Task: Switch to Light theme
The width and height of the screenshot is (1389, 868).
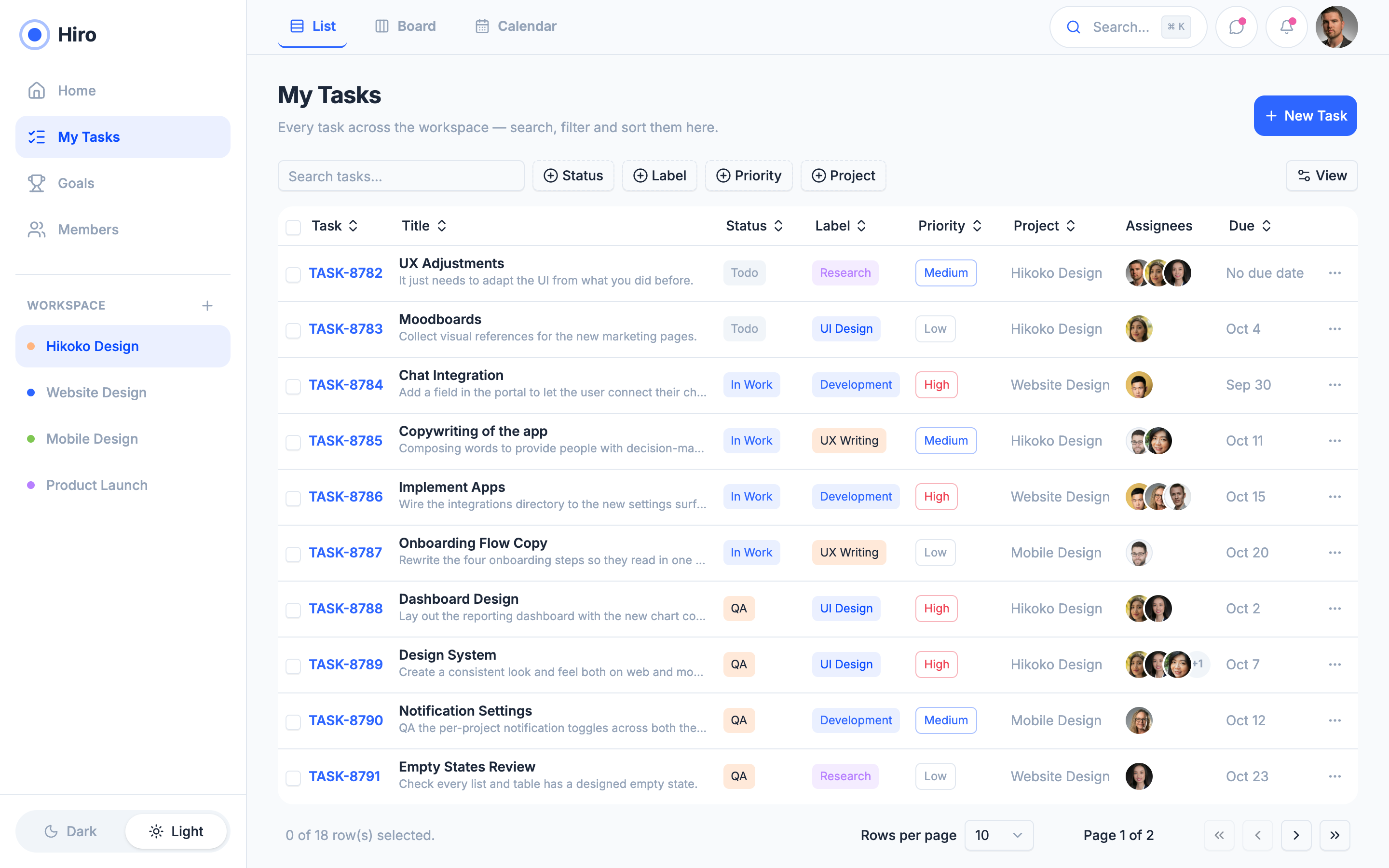Action: [176, 831]
